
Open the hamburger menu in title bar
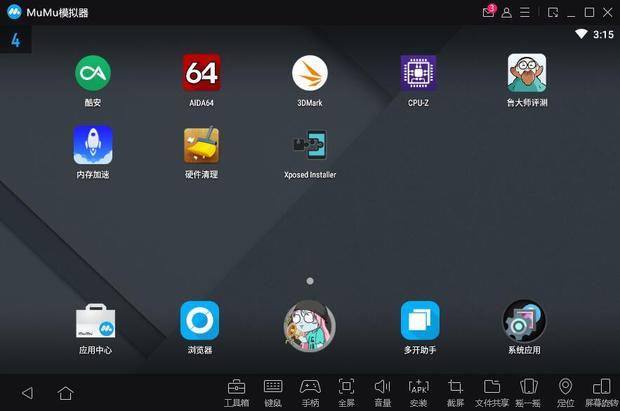coord(525,12)
